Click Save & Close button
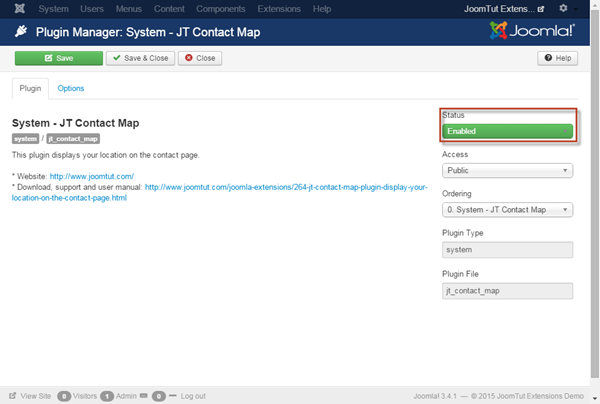The width and height of the screenshot is (600, 404). 140,58
